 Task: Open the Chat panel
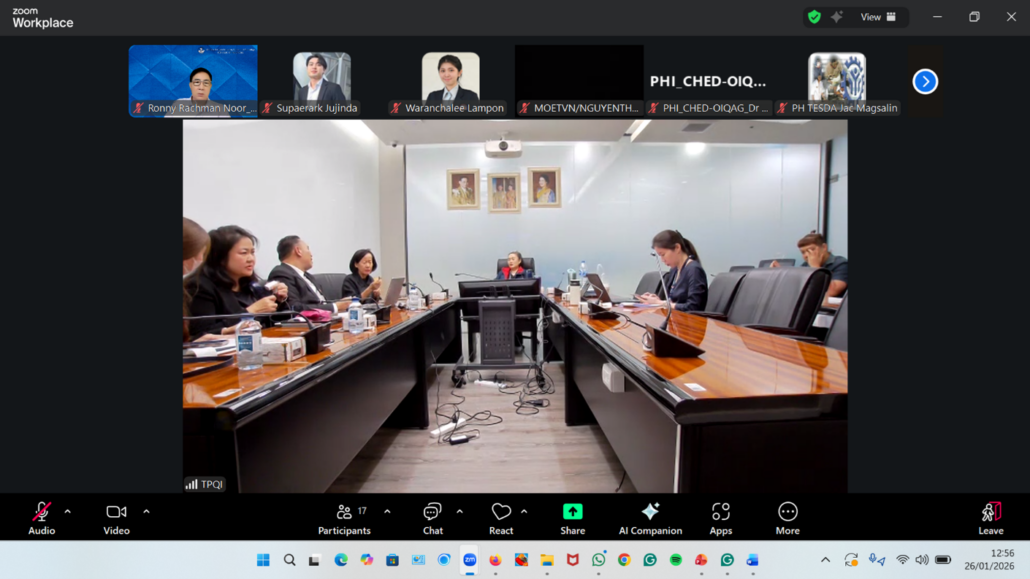tap(432, 517)
